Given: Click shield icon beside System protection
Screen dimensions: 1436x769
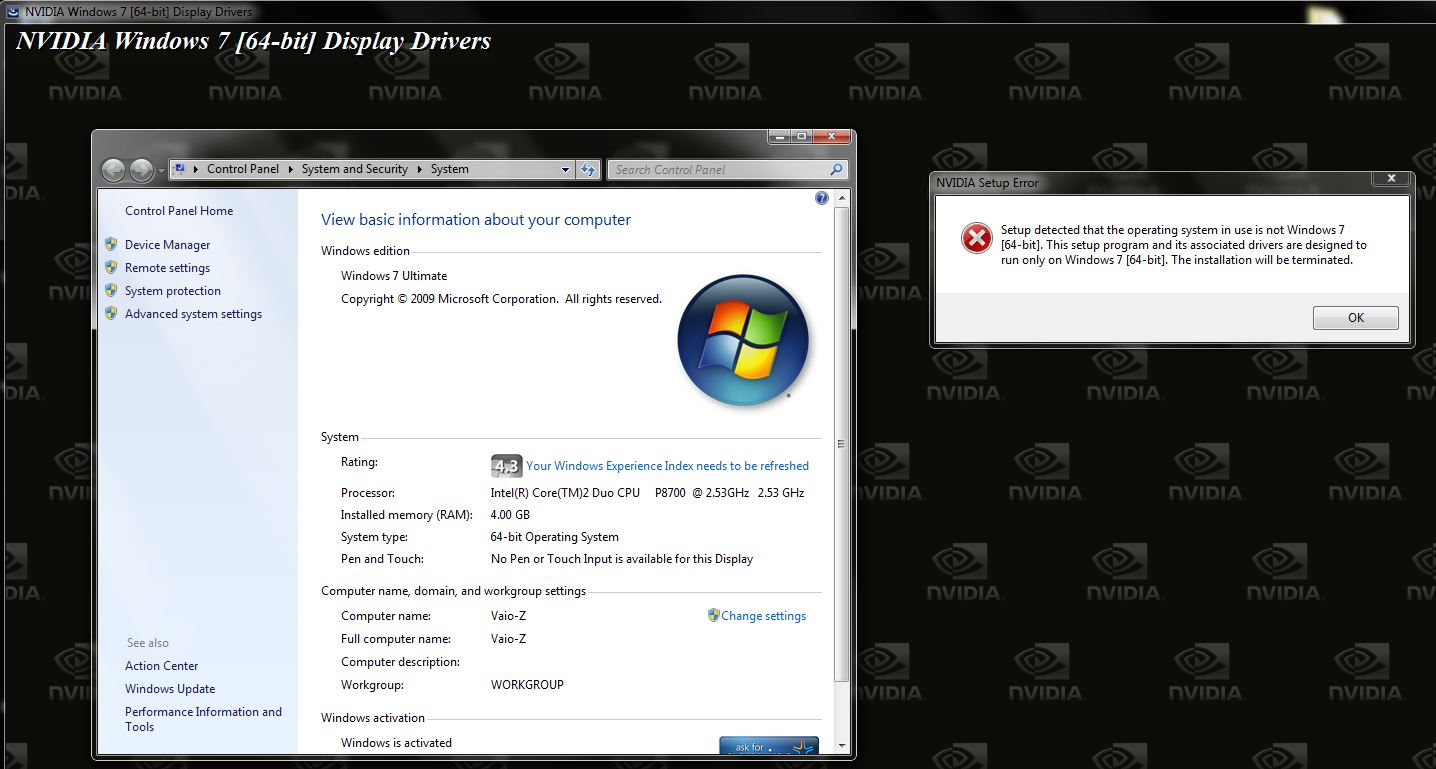Looking at the screenshot, I should click(111, 290).
